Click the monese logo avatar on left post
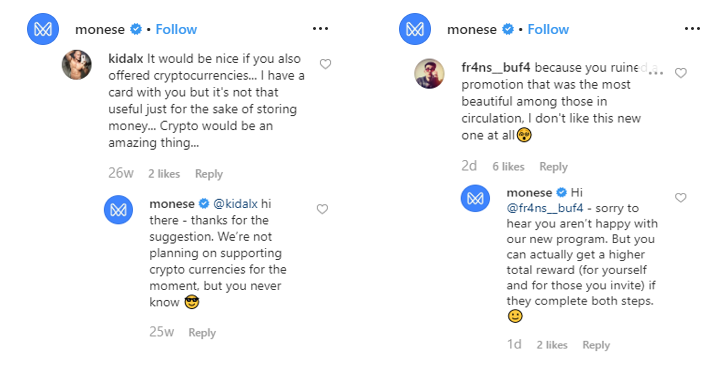 pyautogui.click(x=43, y=29)
